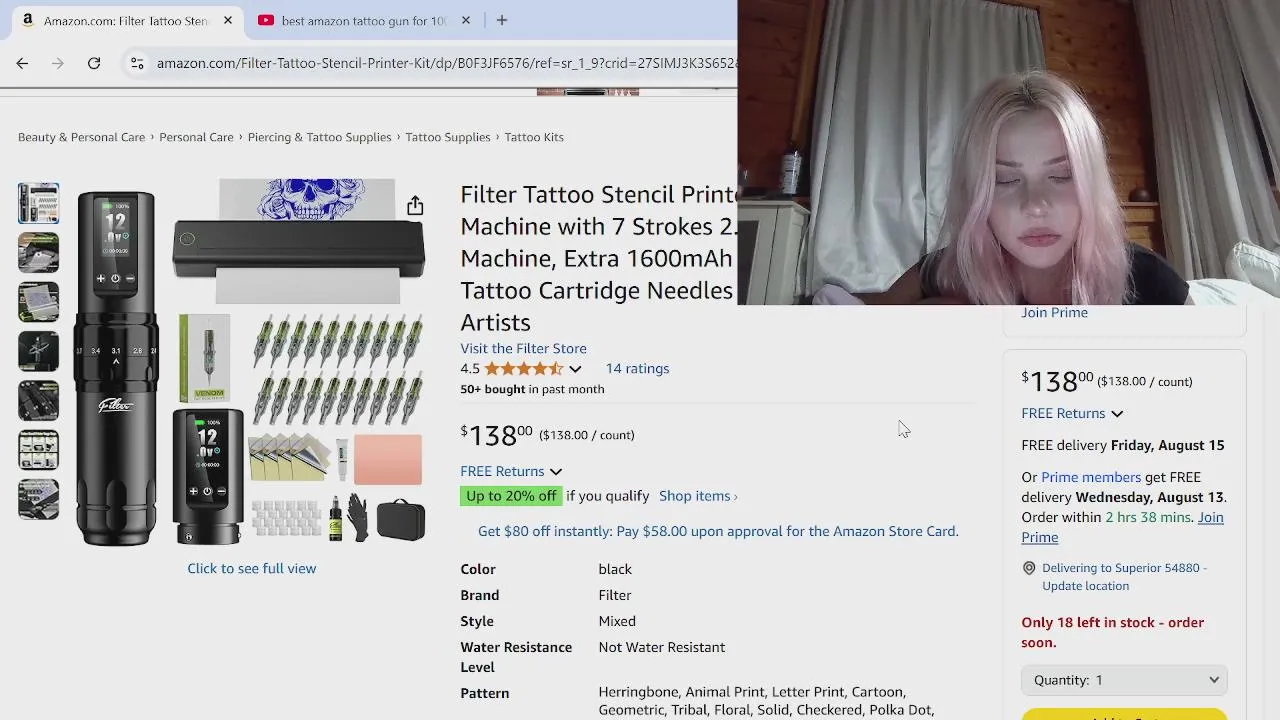
Task: Open the Quantity dropdown
Action: click(x=1125, y=680)
